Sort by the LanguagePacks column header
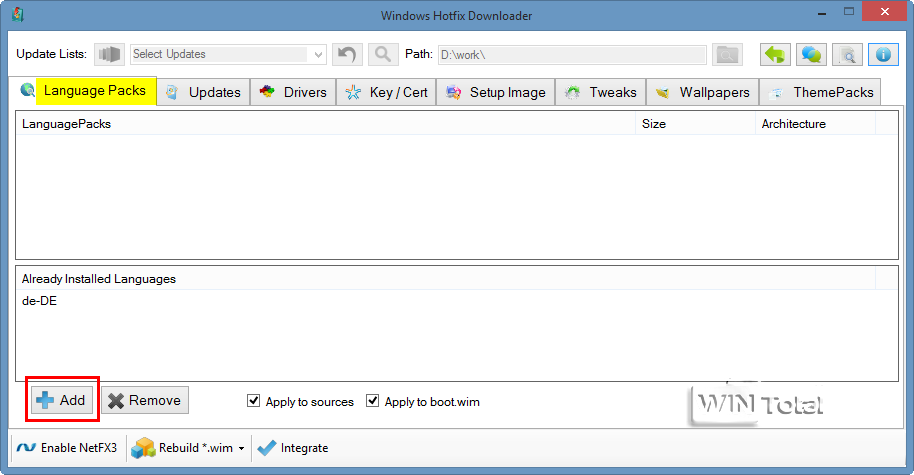 325,124
